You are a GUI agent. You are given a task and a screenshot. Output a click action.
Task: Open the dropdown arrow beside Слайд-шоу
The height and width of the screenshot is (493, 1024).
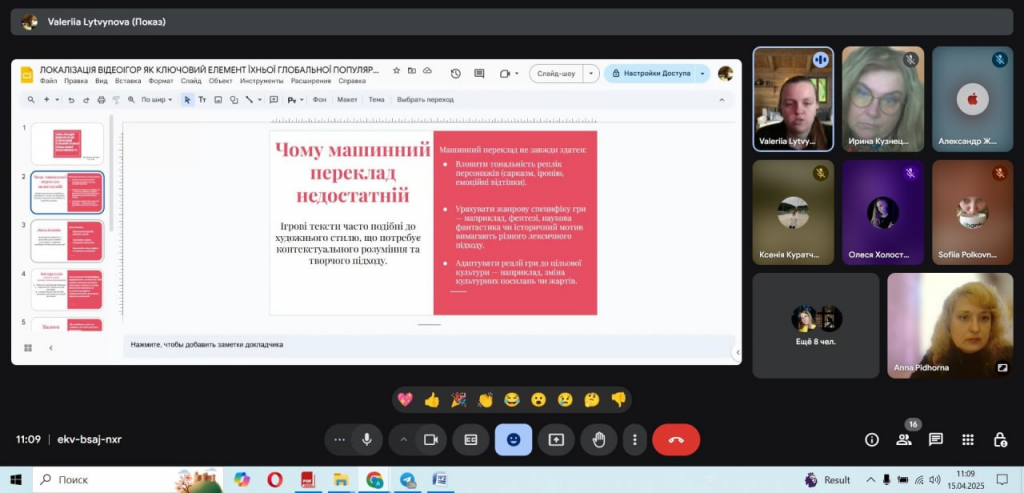591,73
